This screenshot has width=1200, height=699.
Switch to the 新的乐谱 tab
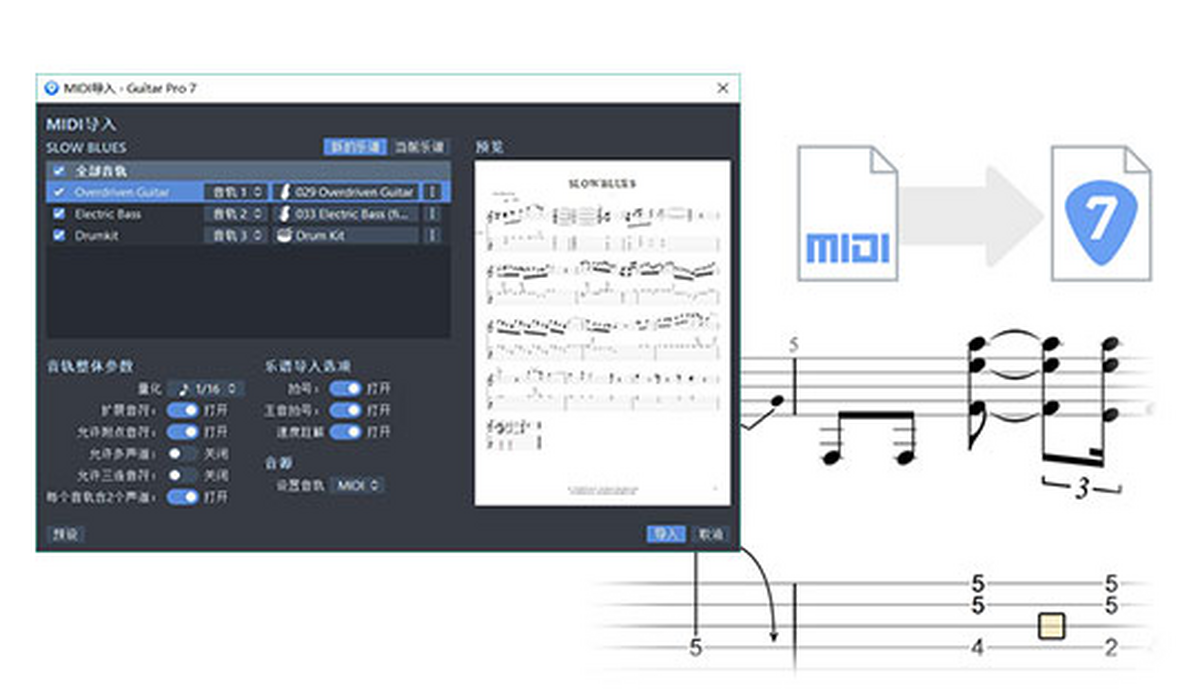(355, 147)
